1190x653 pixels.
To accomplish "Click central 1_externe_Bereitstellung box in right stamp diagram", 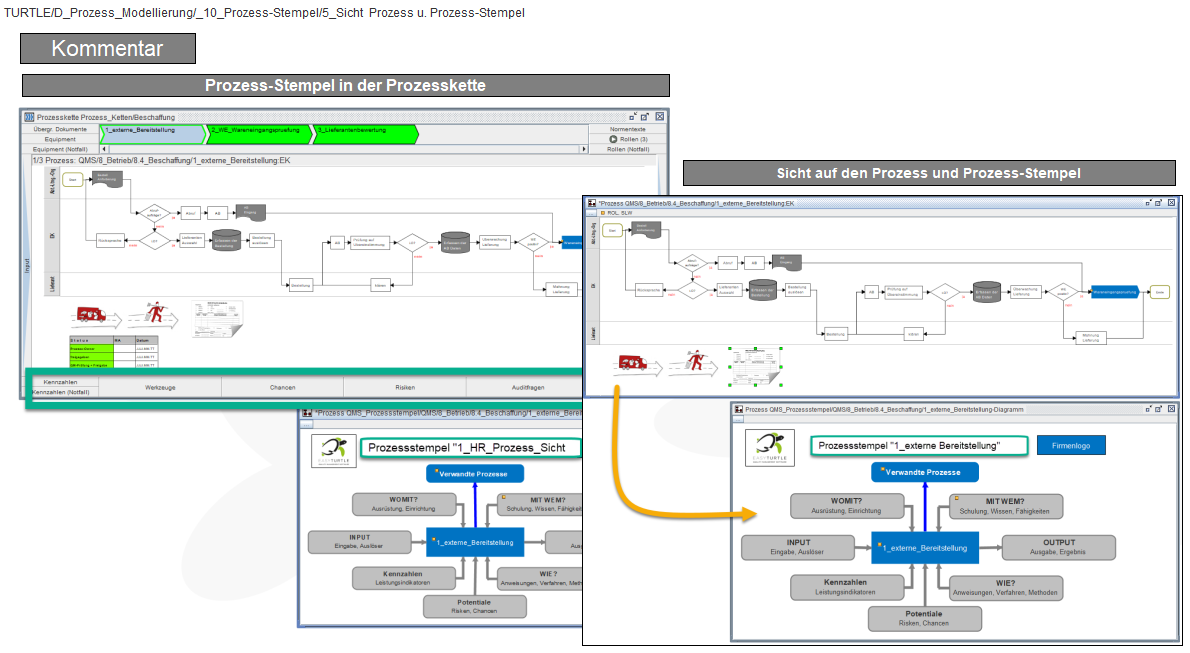I will [x=924, y=547].
